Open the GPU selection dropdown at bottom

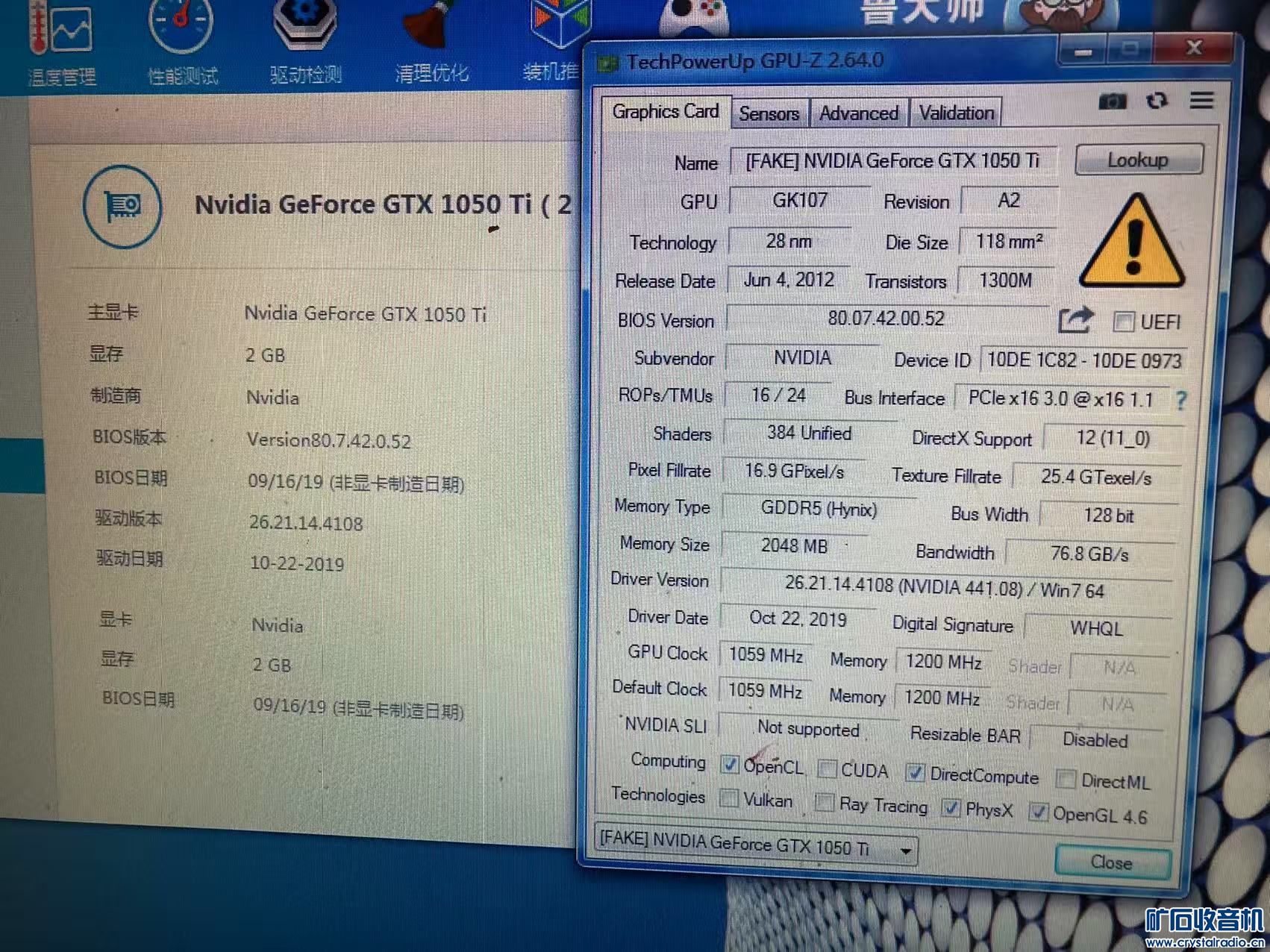(x=757, y=845)
